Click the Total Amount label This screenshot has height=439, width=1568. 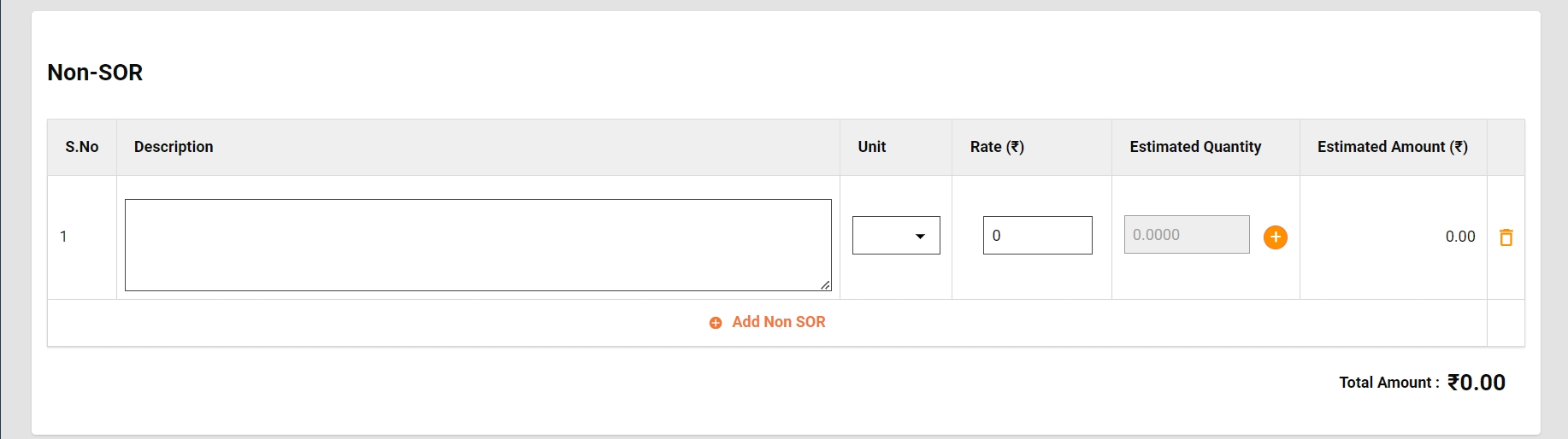1388,383
